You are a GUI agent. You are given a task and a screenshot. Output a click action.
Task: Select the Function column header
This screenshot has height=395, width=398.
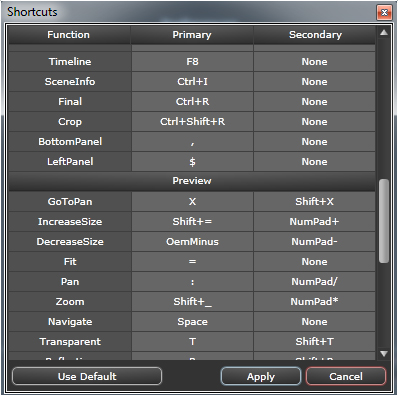pos(69,35)
